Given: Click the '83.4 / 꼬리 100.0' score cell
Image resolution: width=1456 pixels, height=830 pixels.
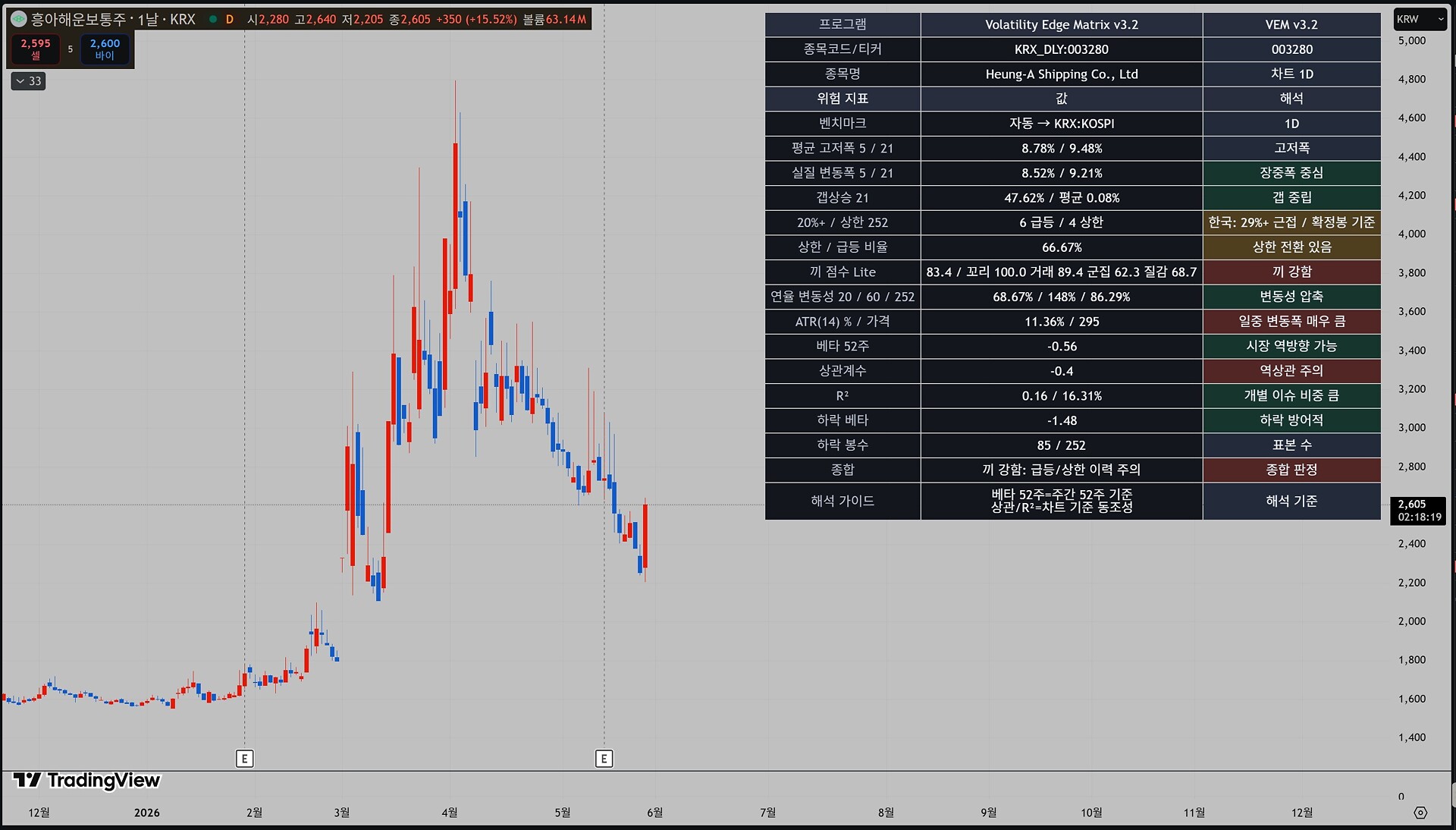Looking at the screenshot, I should pos(1062,272).
